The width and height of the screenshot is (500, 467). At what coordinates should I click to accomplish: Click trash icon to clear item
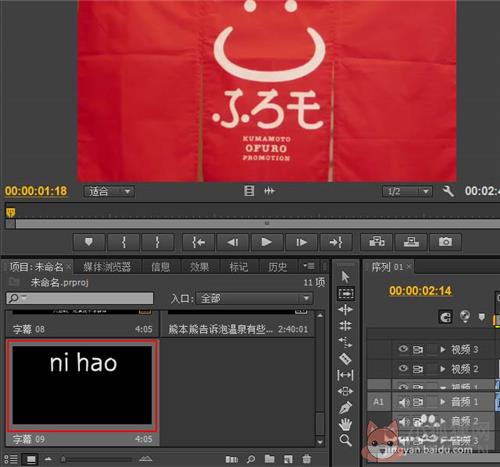(x=306, y=459)
